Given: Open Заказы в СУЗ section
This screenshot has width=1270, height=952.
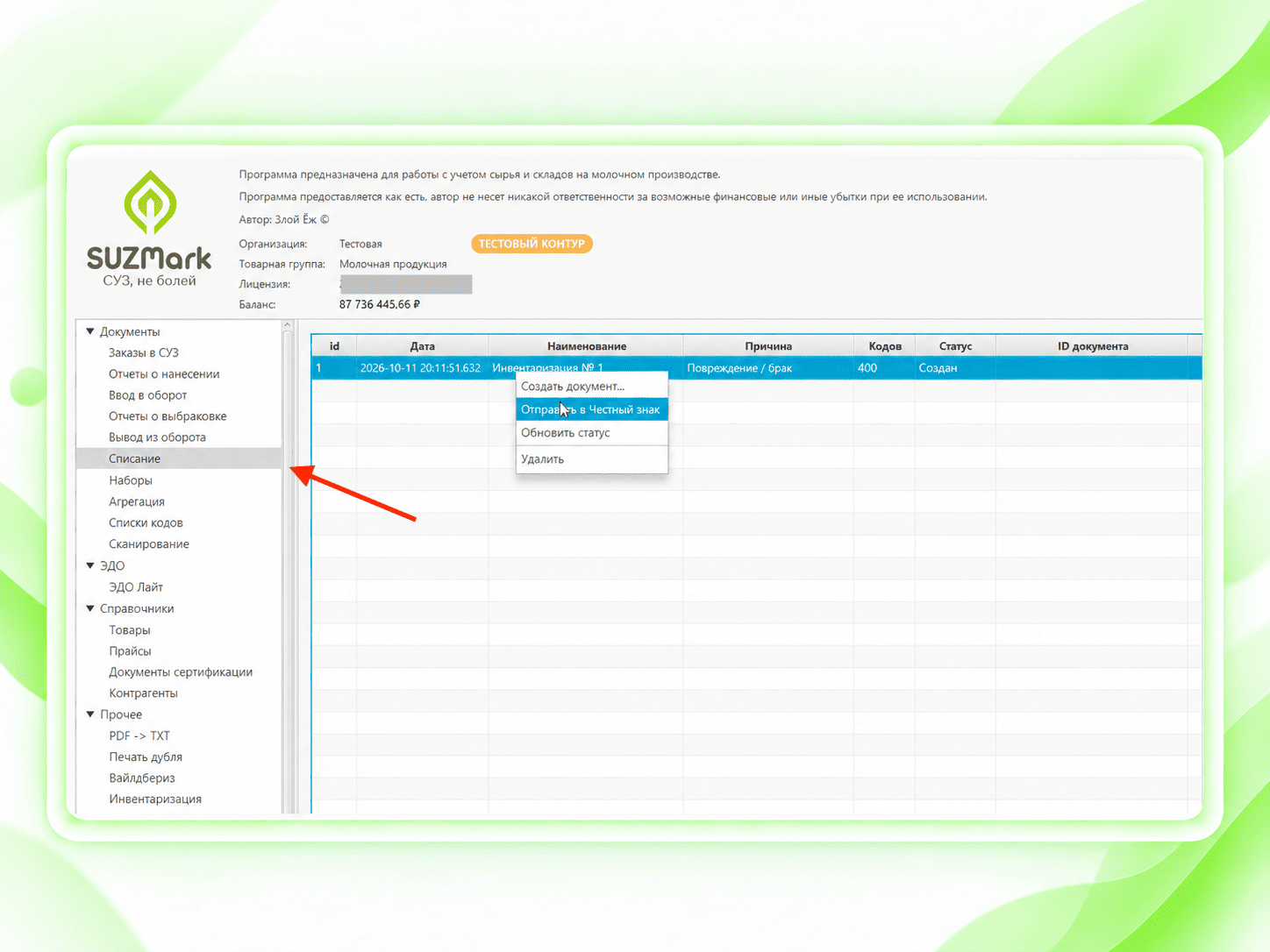Looking at the screenshot, I should (144, 352).
